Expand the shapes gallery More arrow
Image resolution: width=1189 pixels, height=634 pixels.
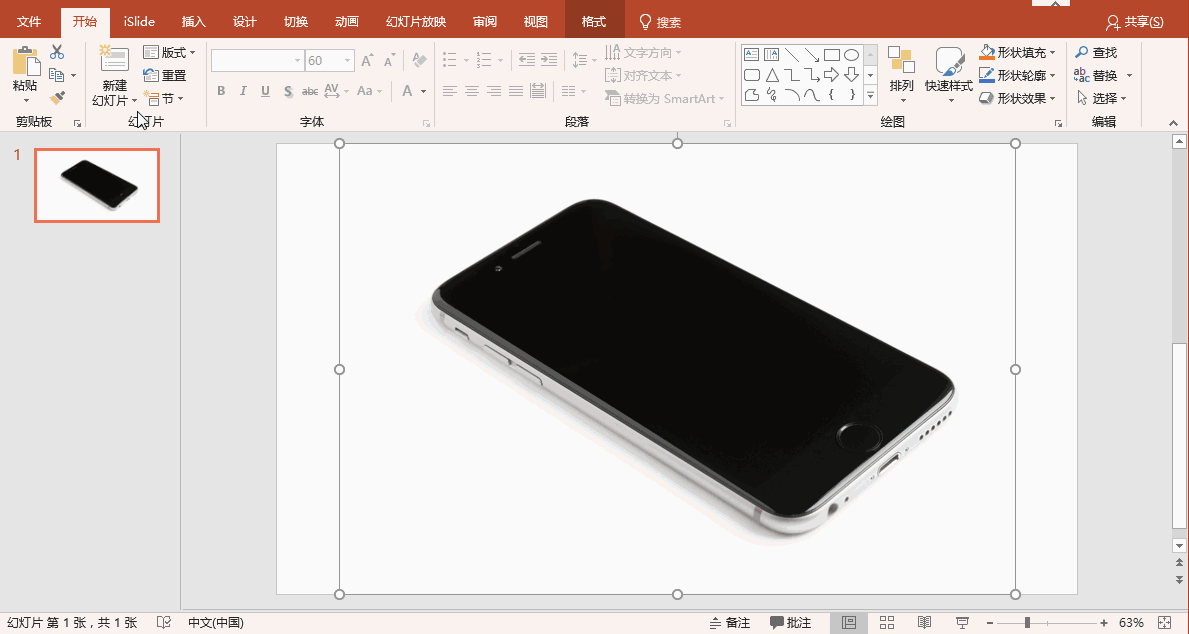pos(870,96)
